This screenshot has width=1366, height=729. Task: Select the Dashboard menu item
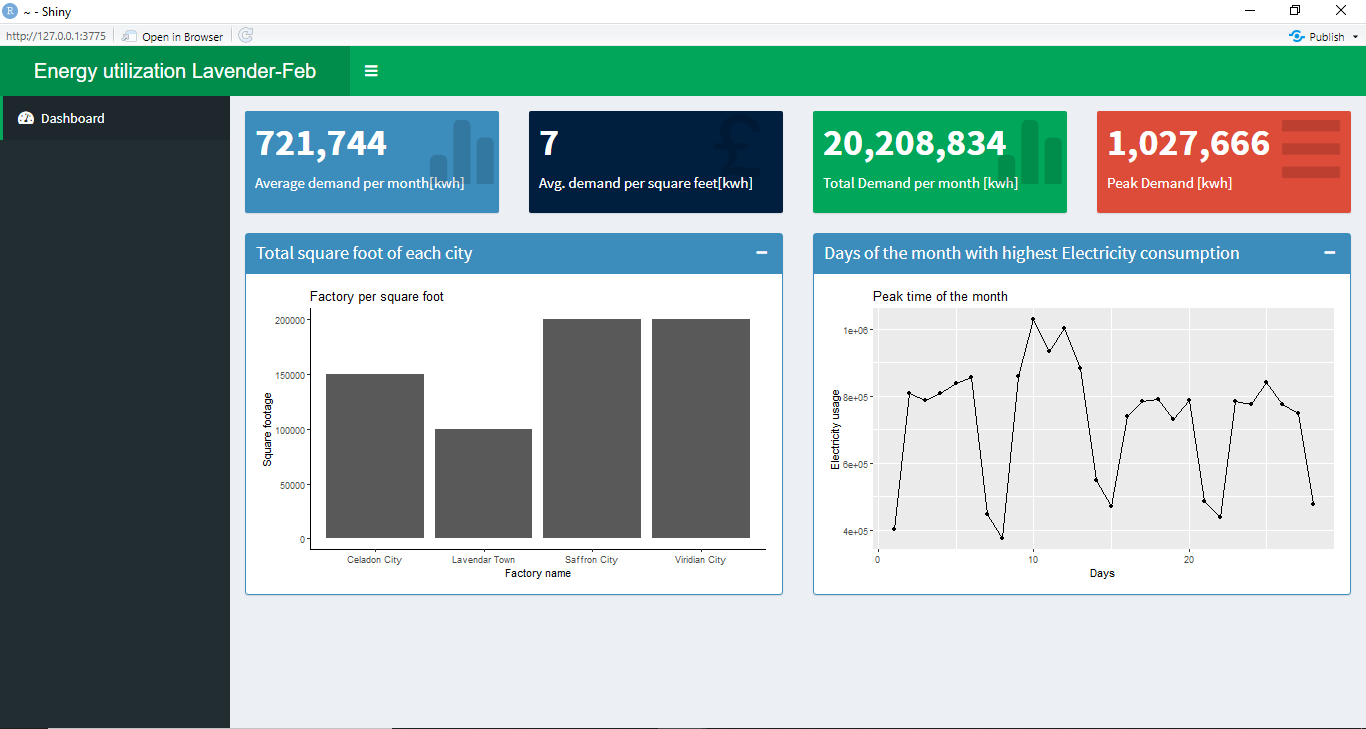[x=115, y=118]
